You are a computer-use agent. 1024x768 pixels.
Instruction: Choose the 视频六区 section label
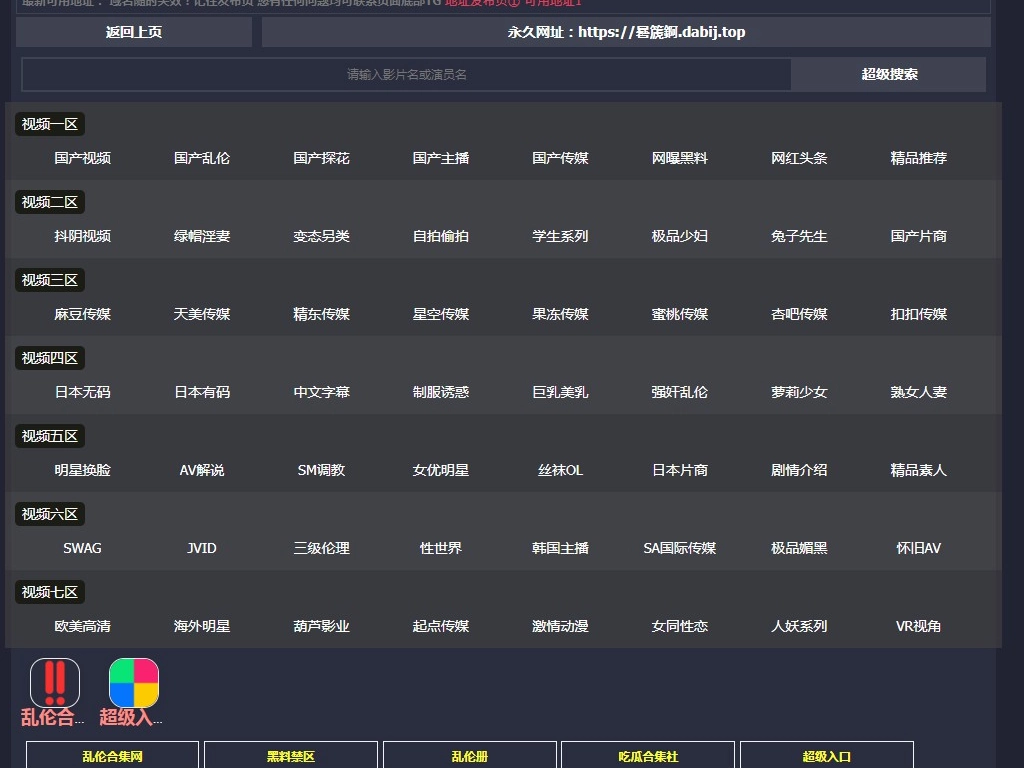pyautogui.click(x=50, y=514)
